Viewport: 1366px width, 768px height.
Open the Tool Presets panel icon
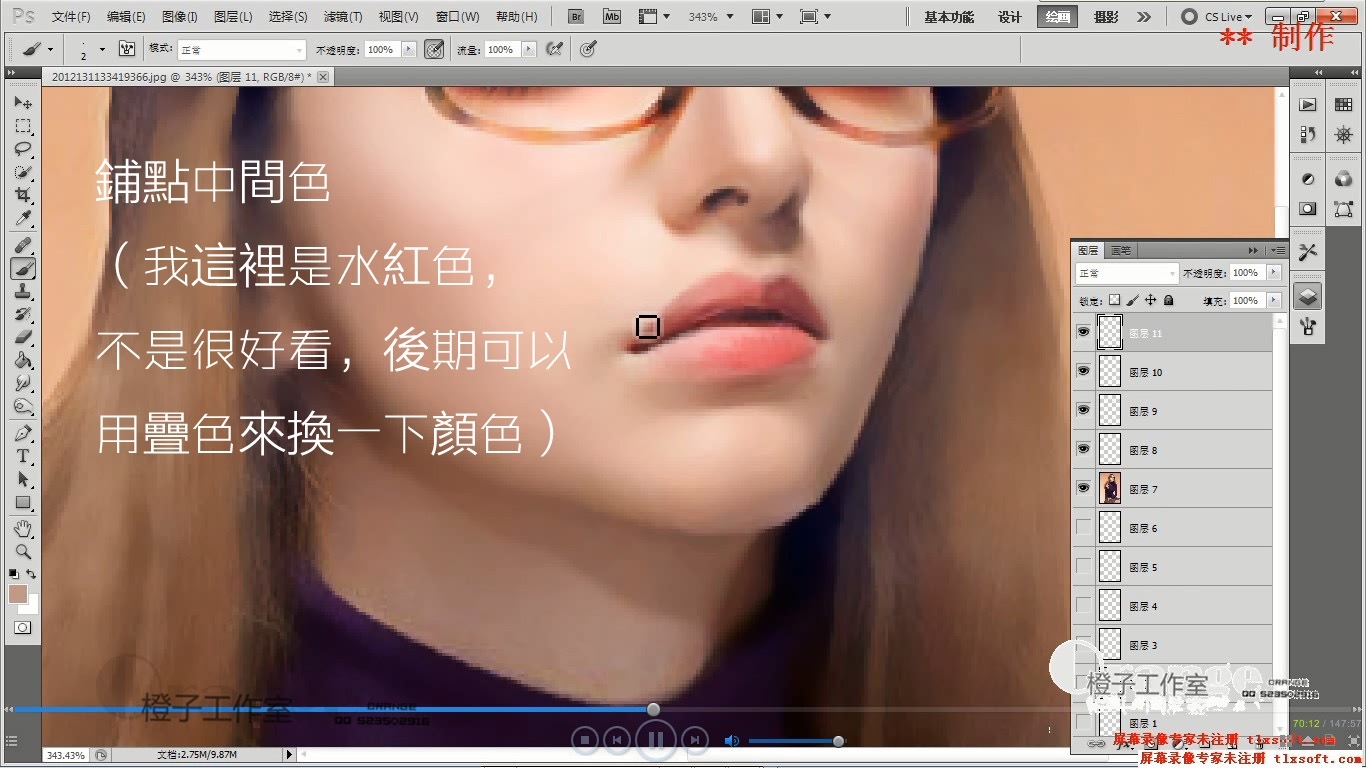1307,252
